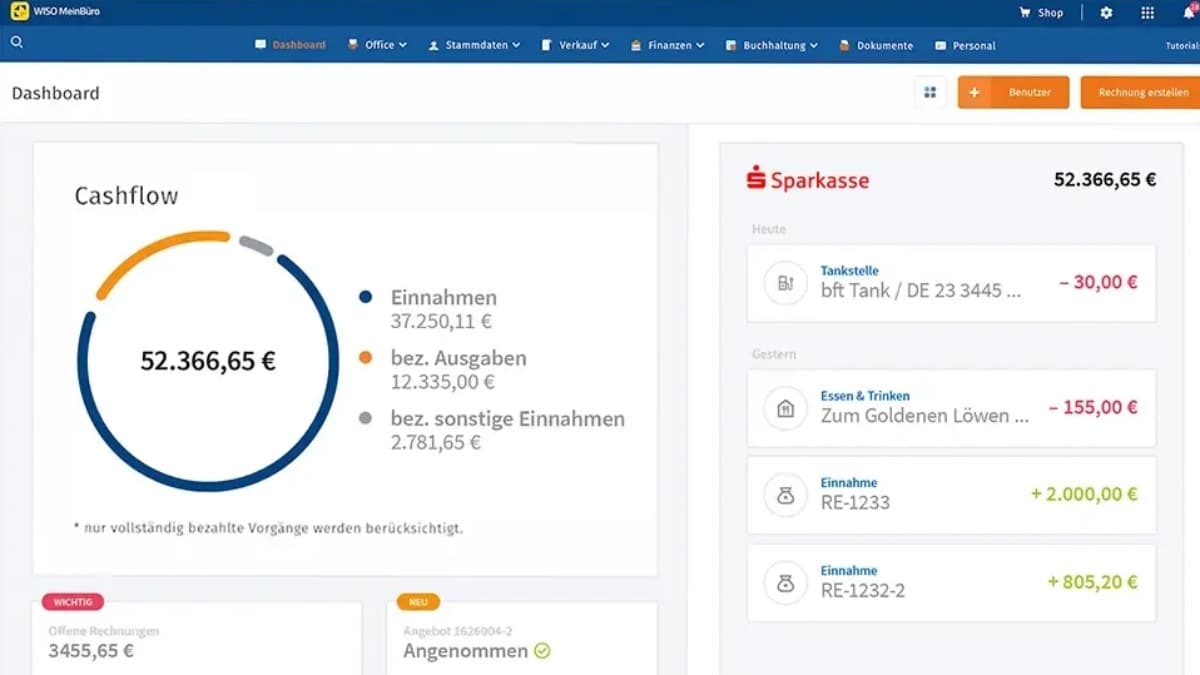The width and height of the screenshot is (1200, 675).
Task: Open the apps grid icon in header
Action: click(x=1148, y=13)
